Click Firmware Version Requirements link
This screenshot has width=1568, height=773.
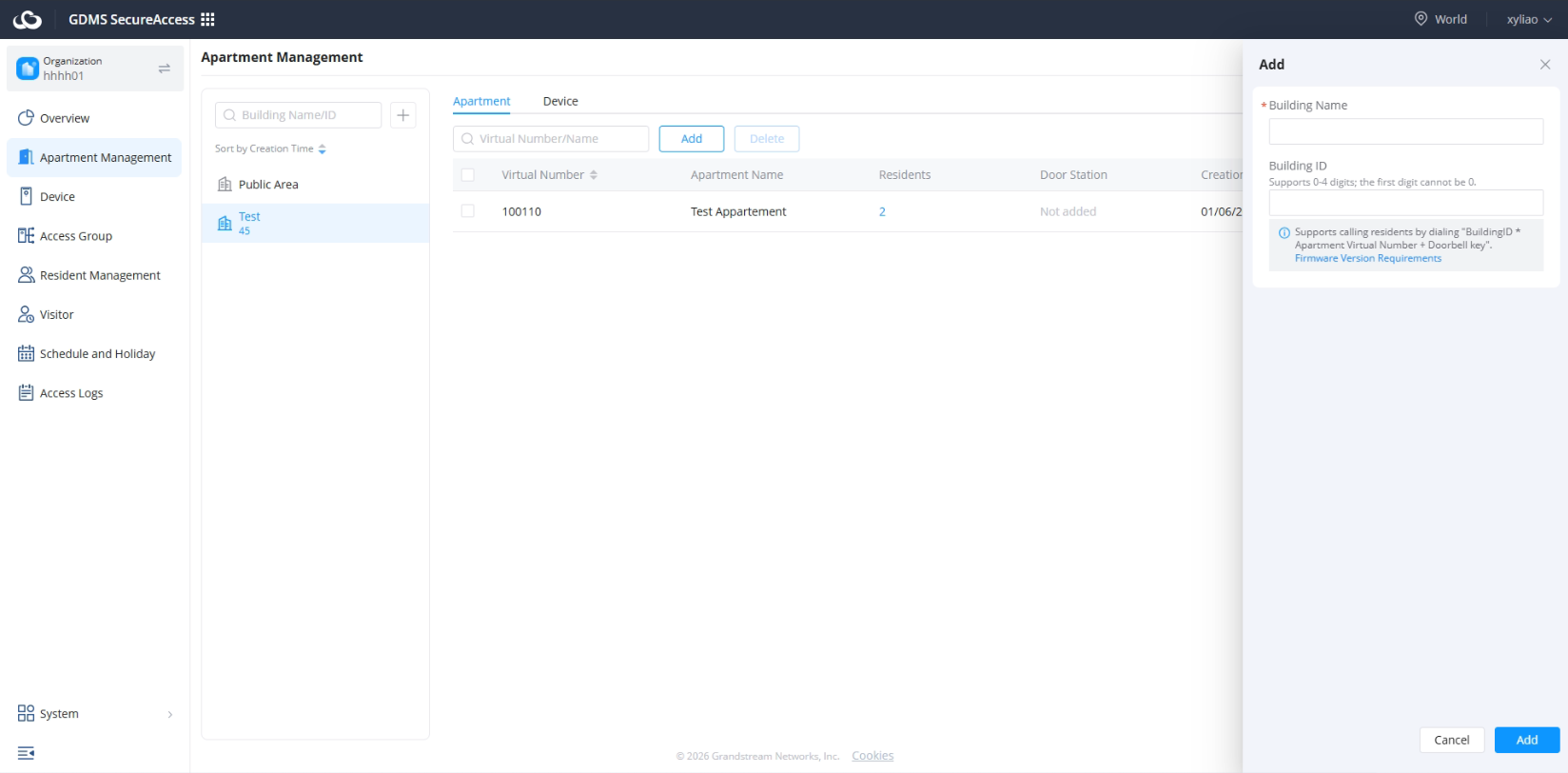[x=1367, y=258]
